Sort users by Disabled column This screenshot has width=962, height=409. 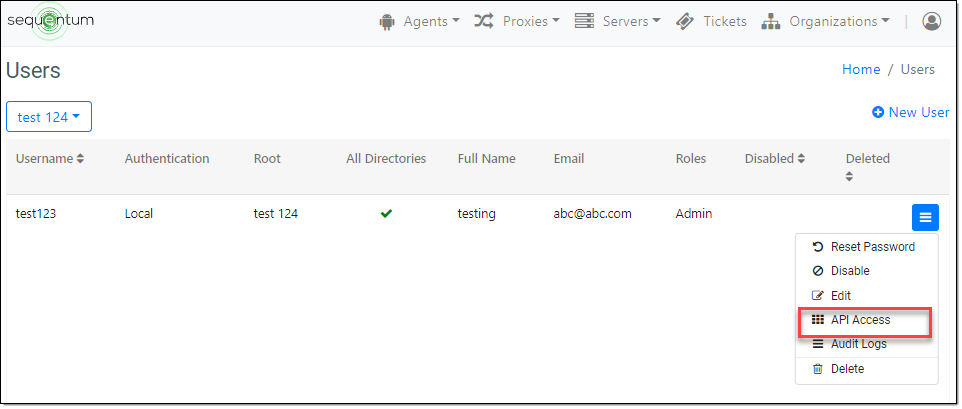click(775, 158)
